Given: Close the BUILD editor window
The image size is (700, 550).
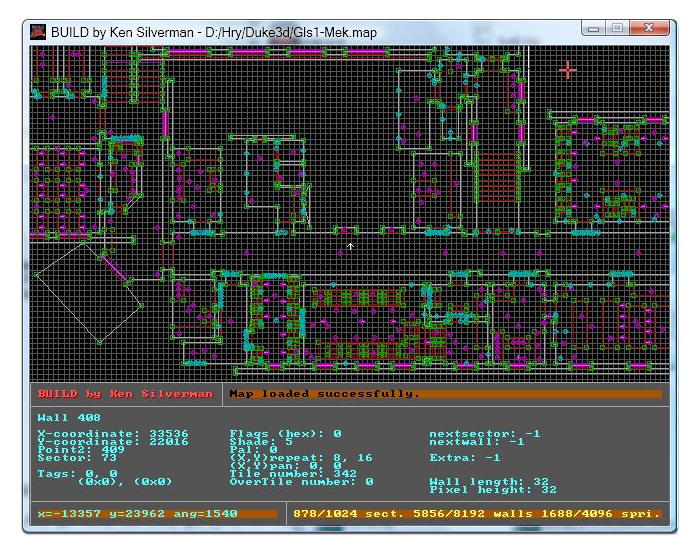Looking at the screenshot, I should coord(649,28).
